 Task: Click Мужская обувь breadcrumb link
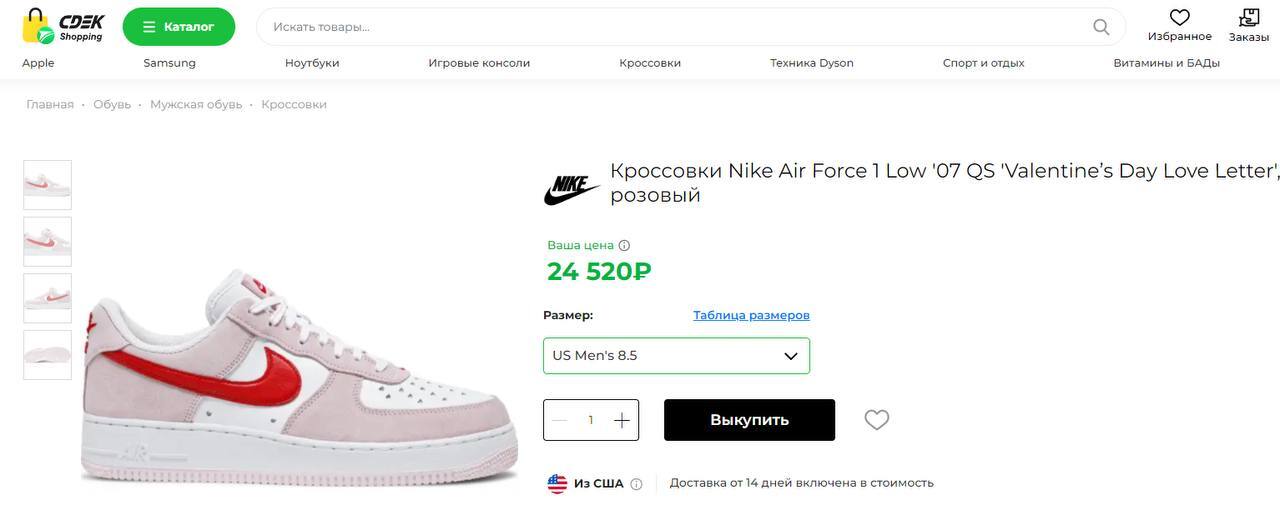coord(196,104)
